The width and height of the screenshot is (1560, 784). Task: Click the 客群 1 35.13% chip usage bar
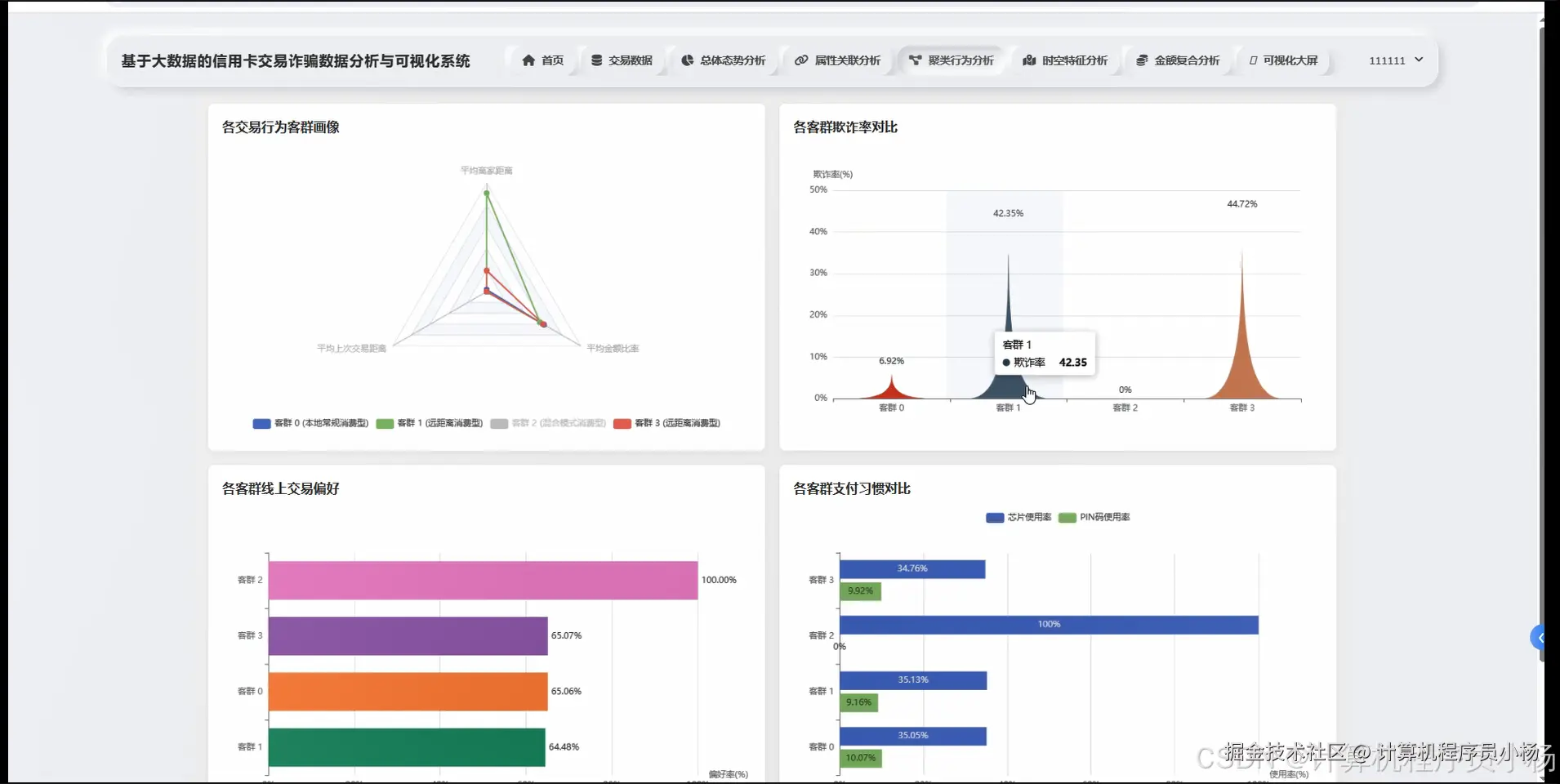pyautogui.click(x=913, y=679)
